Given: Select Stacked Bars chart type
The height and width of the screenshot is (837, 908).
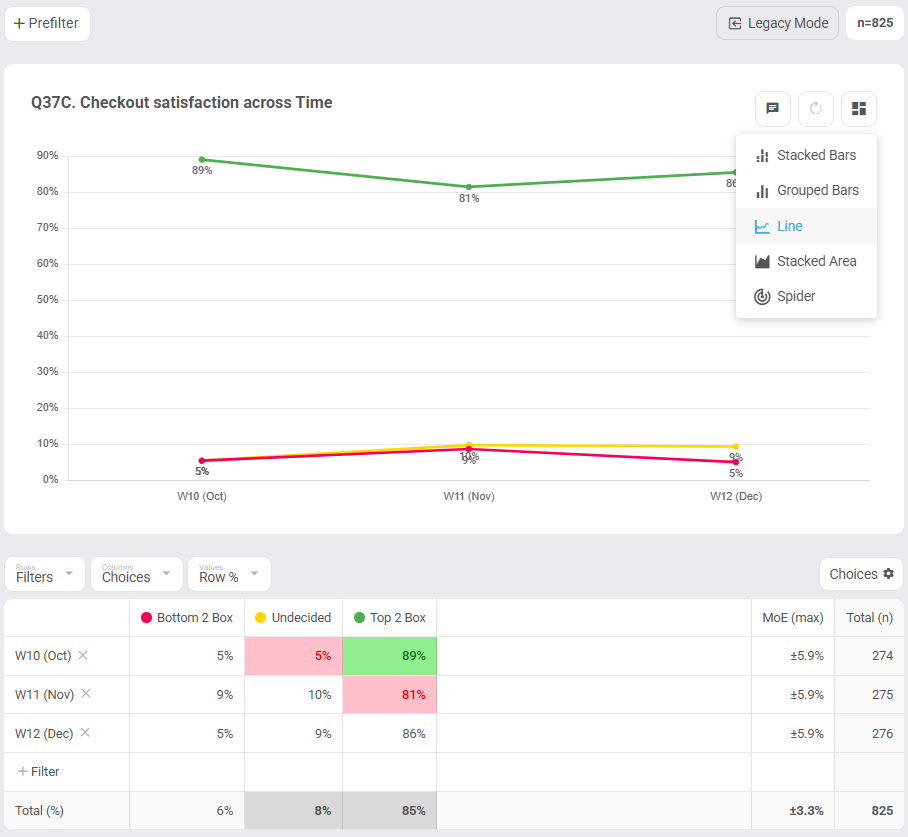Looking at the screenshot, I should tap(806, 155).
